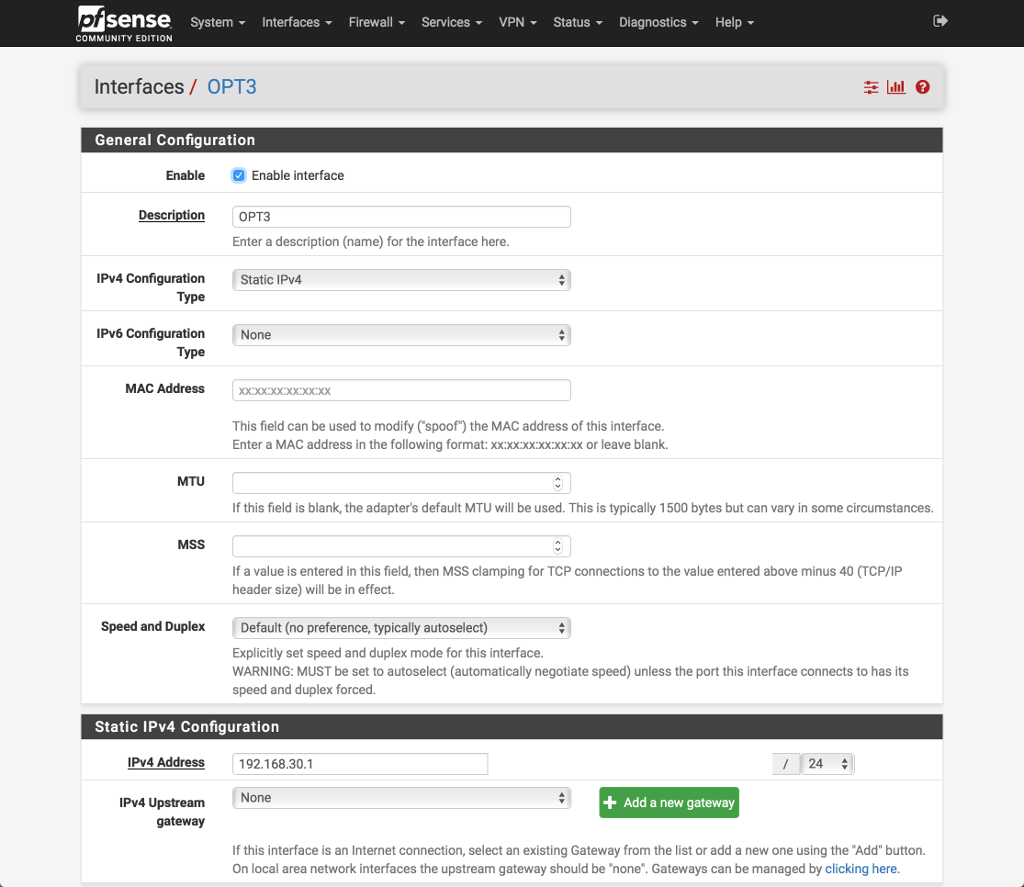Open the Services menu
Viewport: 1024px width, 887px height.
[451, 22]
